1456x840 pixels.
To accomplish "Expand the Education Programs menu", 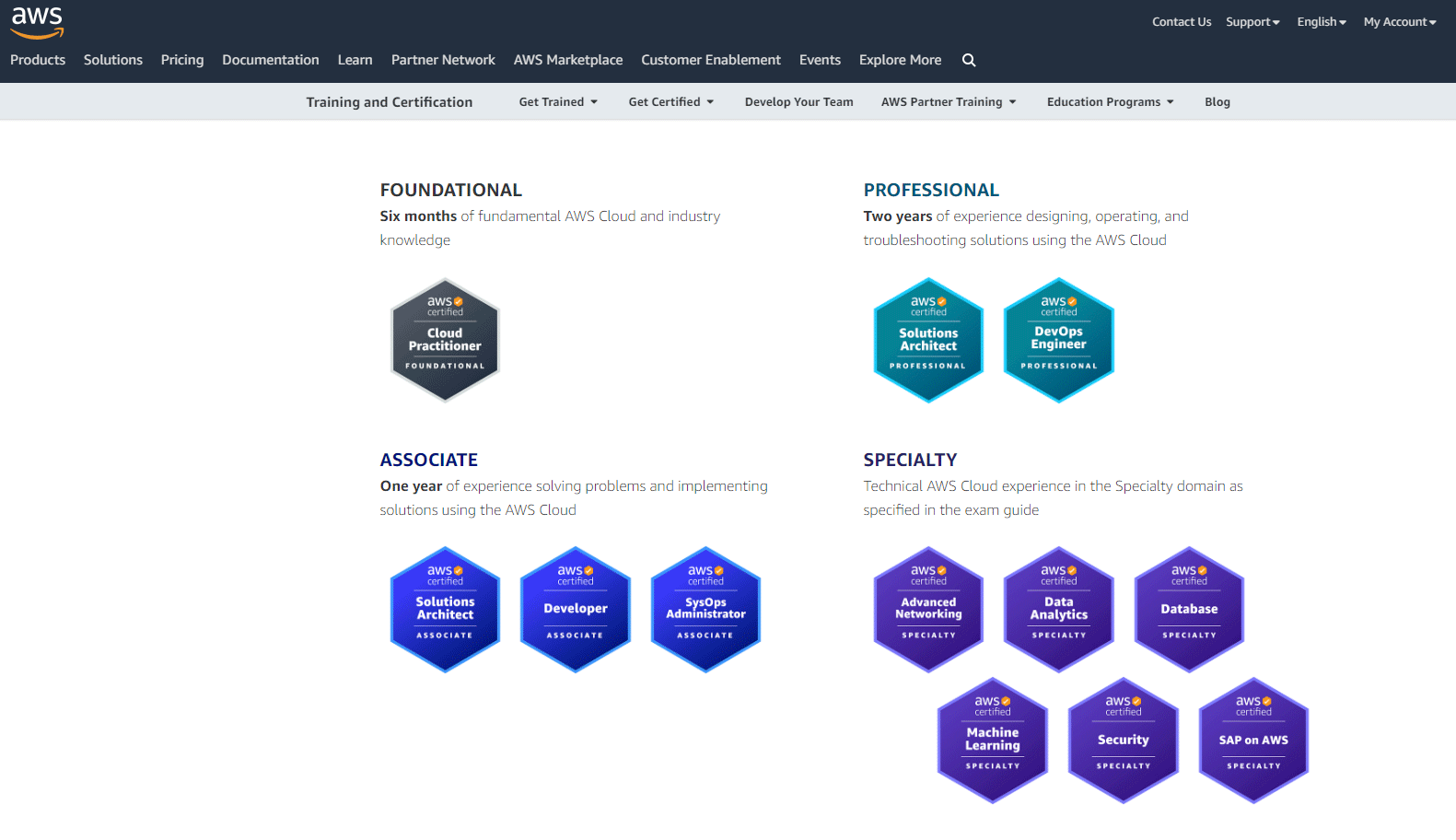I will [x=1111, y=102].
